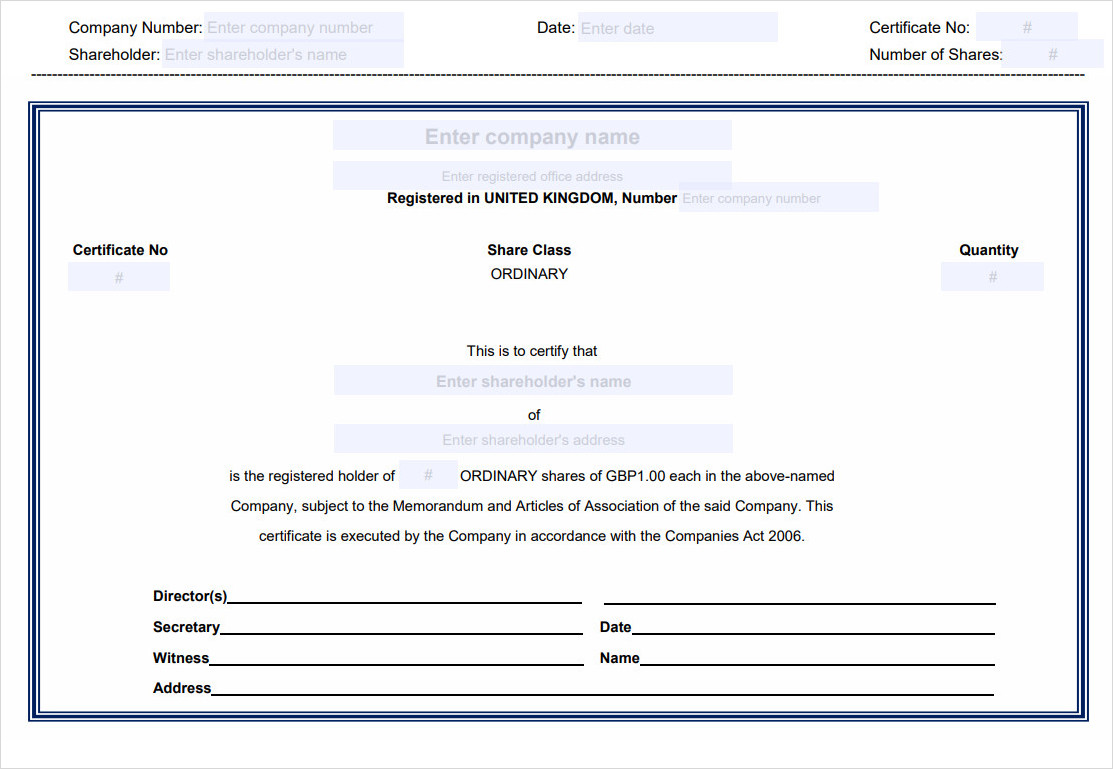
Task: Click the Number of Shares field
Action: [x=1053, y=54]
